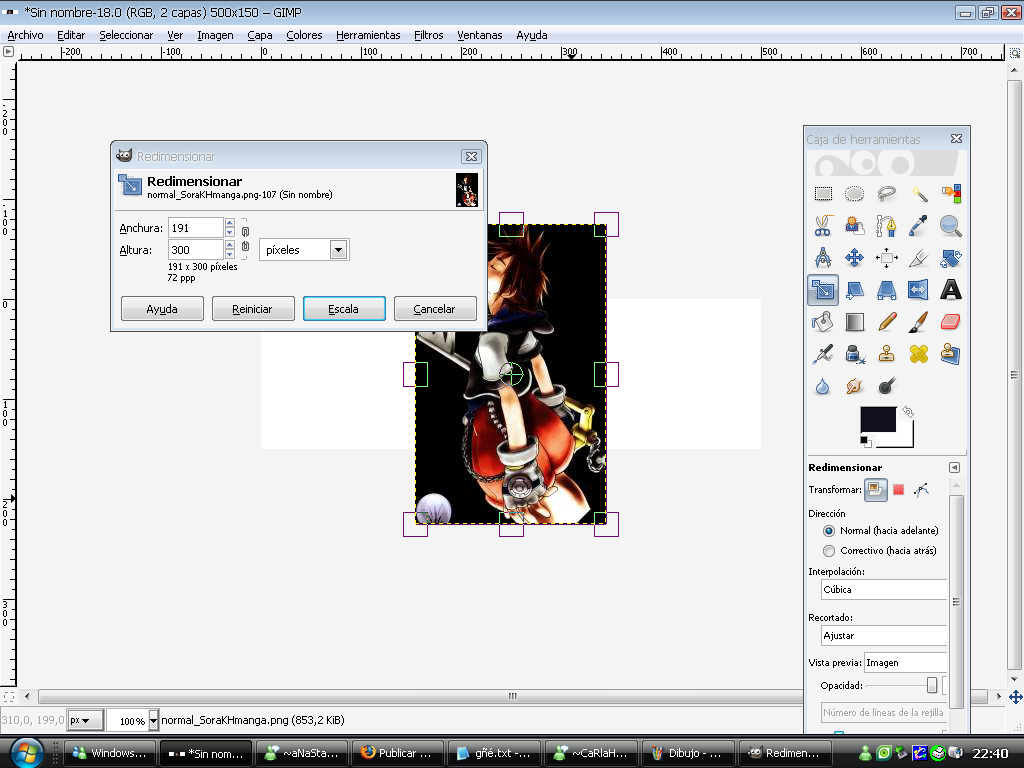Select the Clone stamp tool
The width and height of the screenshot is (1024, 768).
pos(886,354)
